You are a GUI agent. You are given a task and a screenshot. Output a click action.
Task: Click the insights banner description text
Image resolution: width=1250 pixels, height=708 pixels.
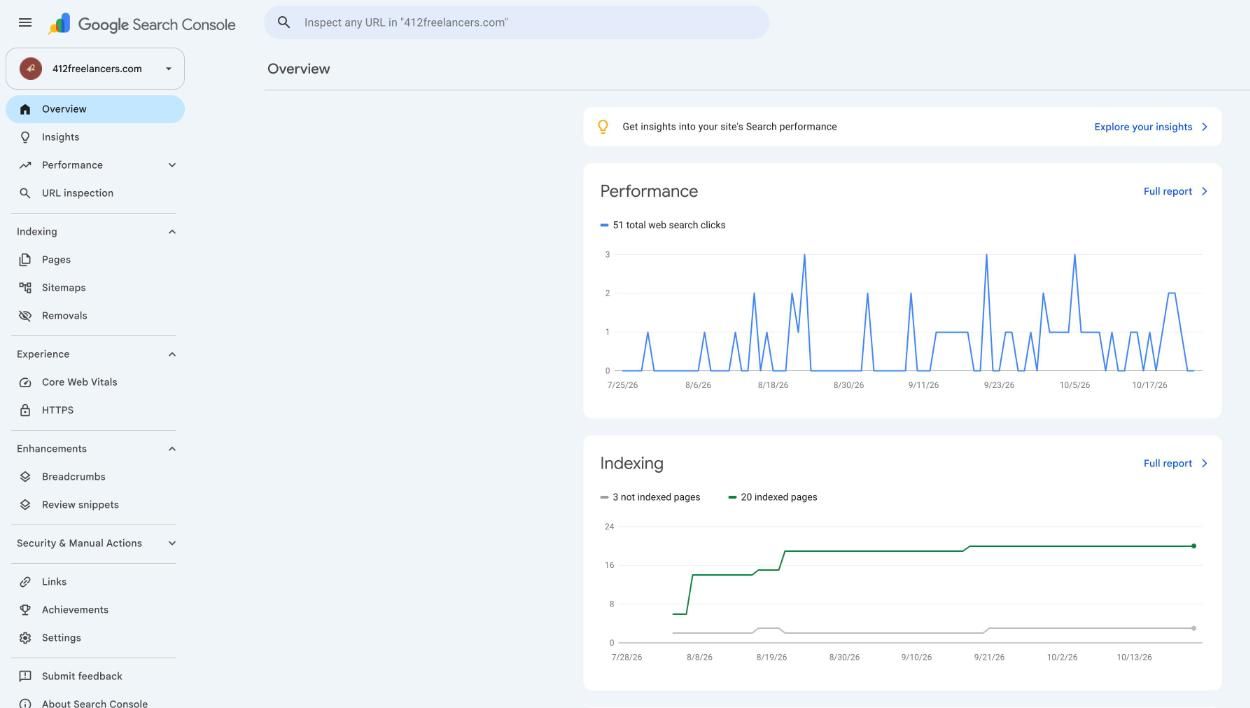(x=730, y=127)
